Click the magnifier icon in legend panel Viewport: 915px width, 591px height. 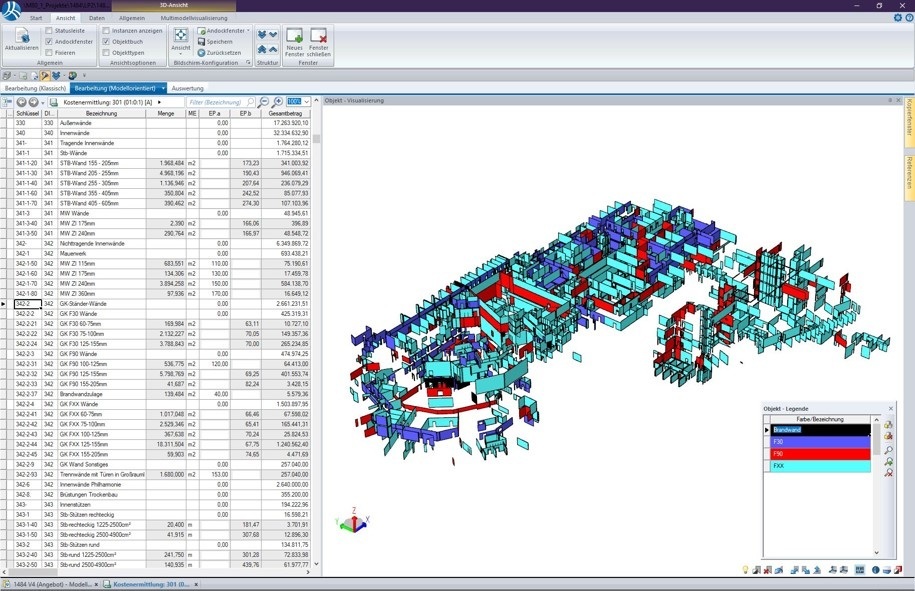pos(888,450)
